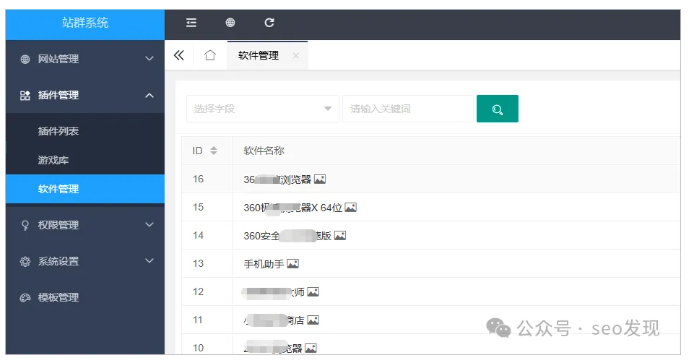This screenshot has height=361, width=689.
Task: Select the 手机助手 software name
Action: (264, 264)
